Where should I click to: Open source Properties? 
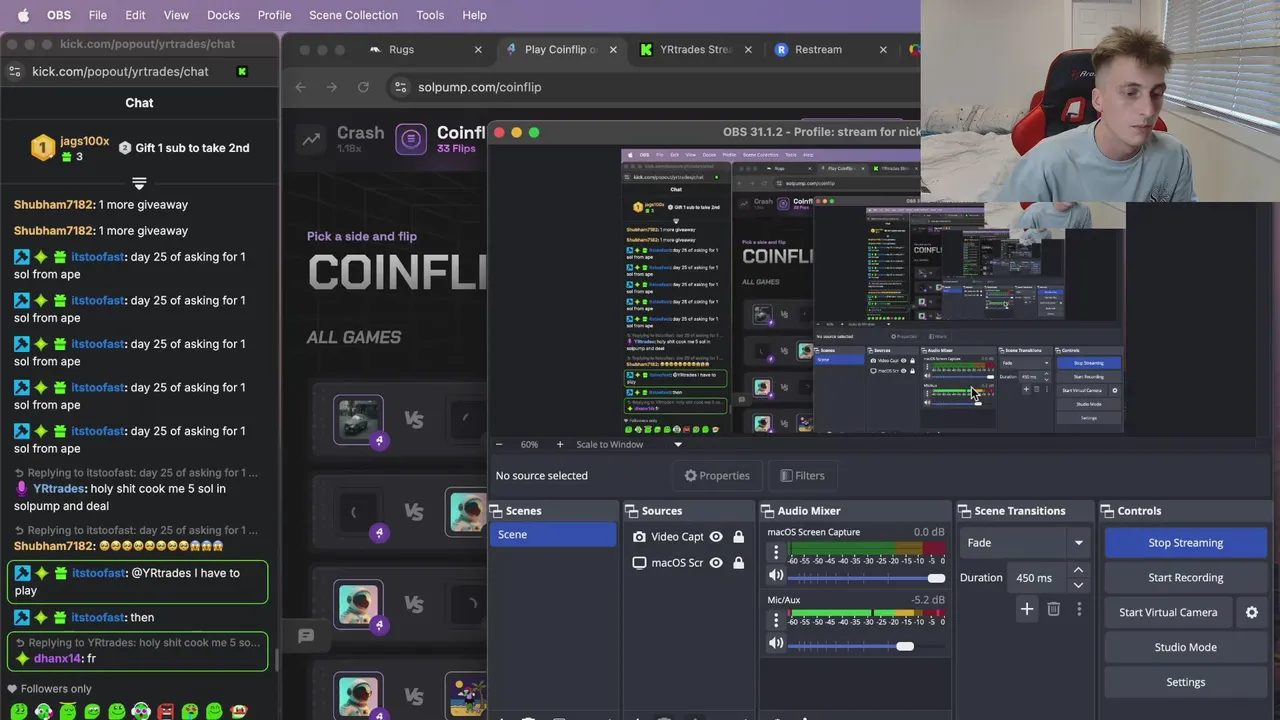point(717,476)
